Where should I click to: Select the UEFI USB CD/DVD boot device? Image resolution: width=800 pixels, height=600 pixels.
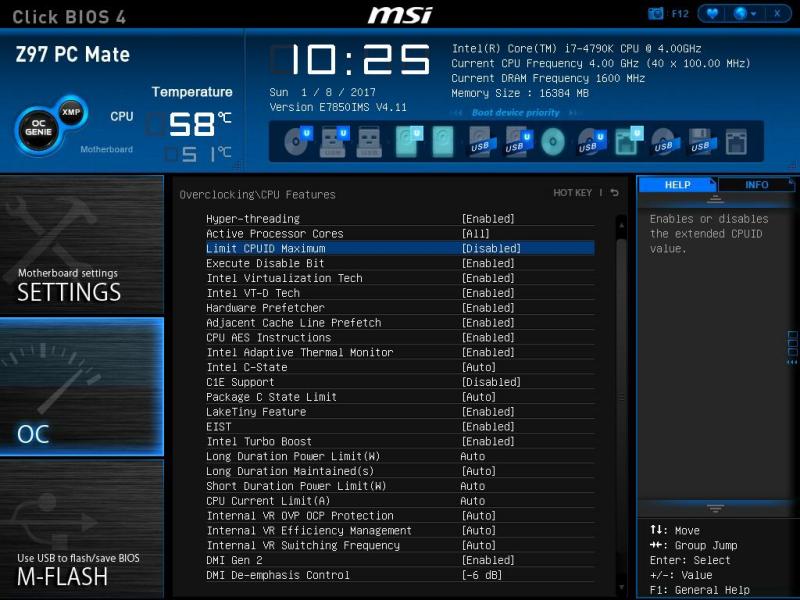[591, 141]
